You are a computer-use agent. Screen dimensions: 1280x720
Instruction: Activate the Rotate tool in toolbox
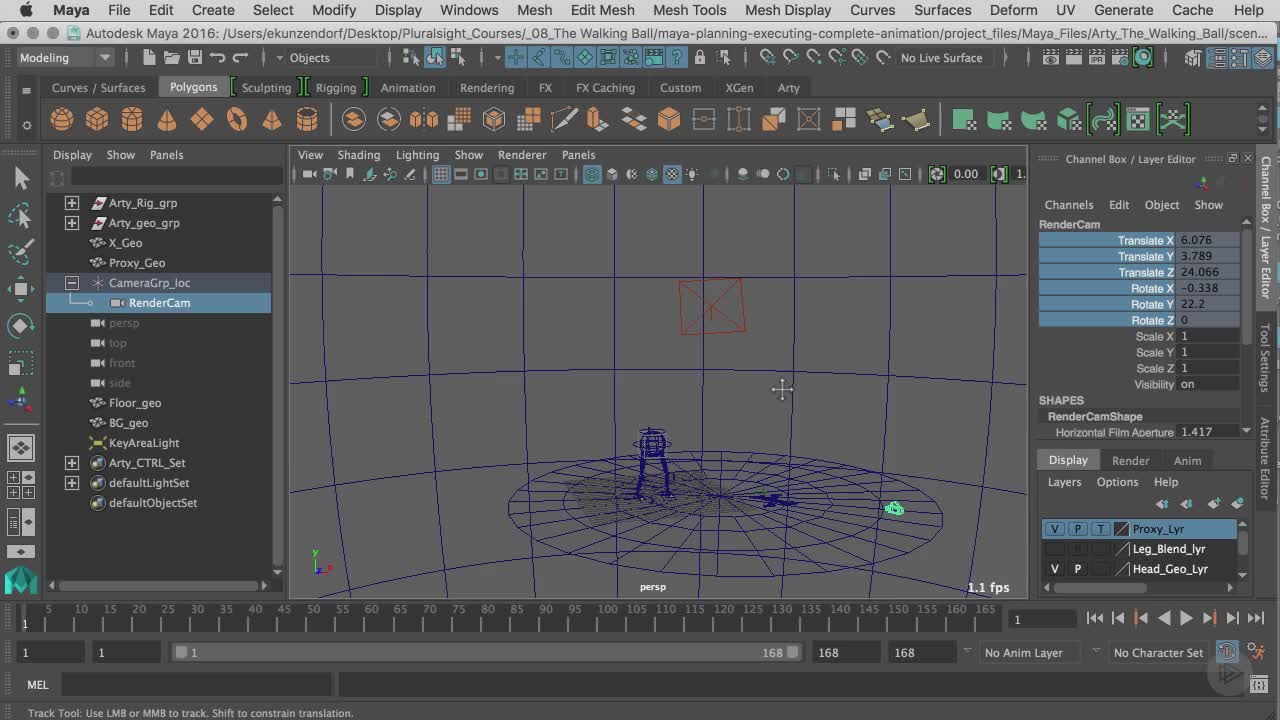tap(21, 326)
